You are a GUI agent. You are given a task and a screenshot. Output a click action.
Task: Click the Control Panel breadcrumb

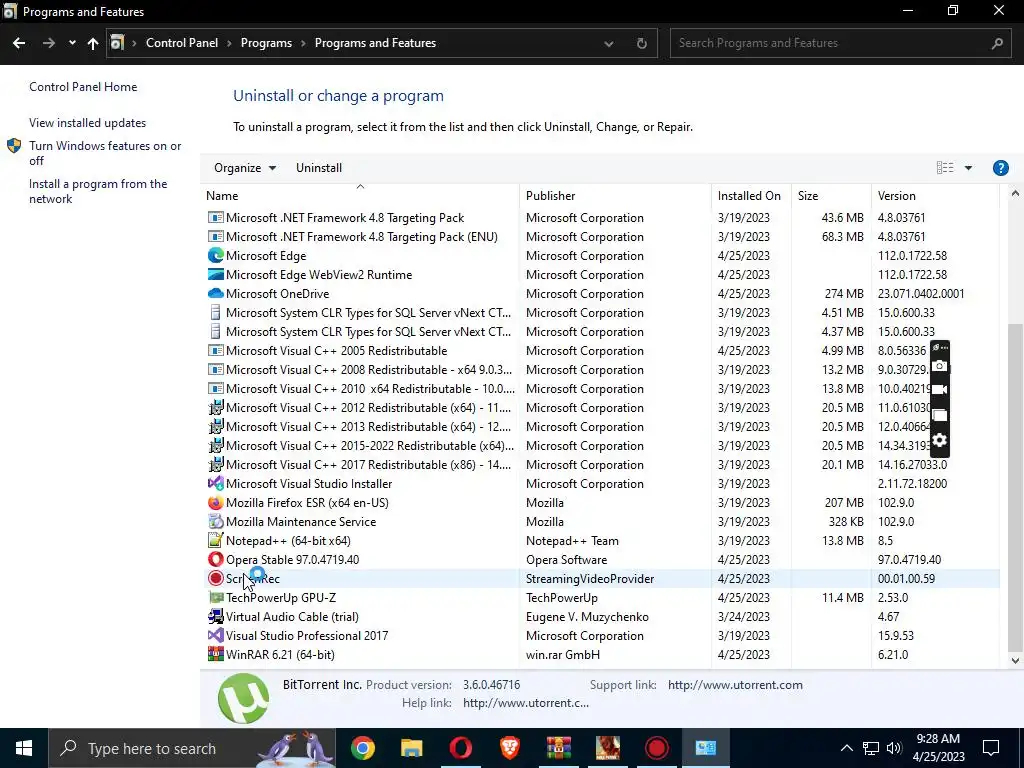click(x=182, y=43)
